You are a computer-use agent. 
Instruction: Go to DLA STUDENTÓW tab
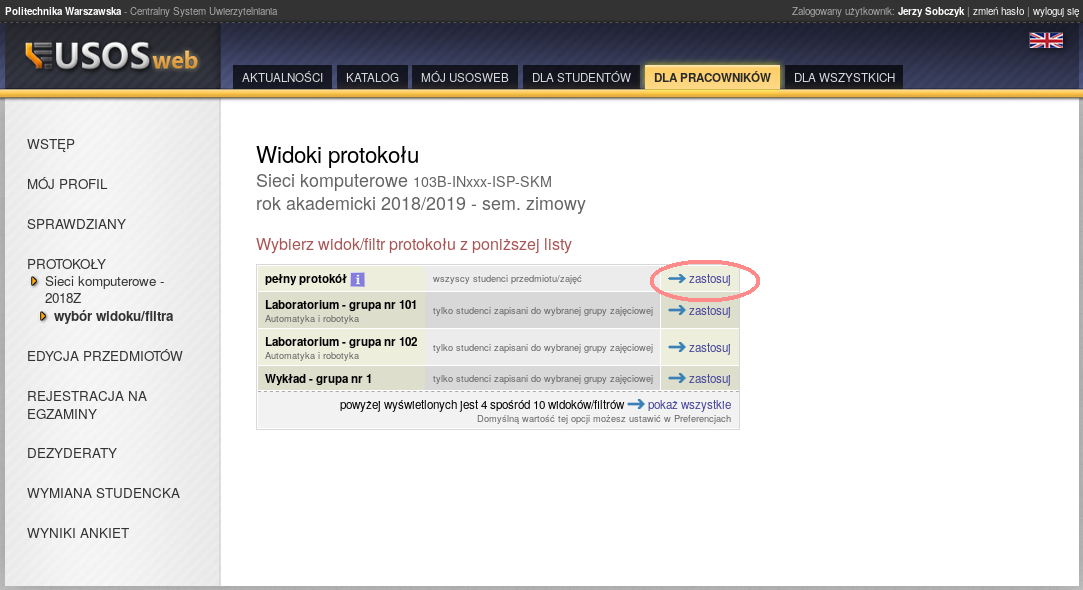click(x=581, y=78)
